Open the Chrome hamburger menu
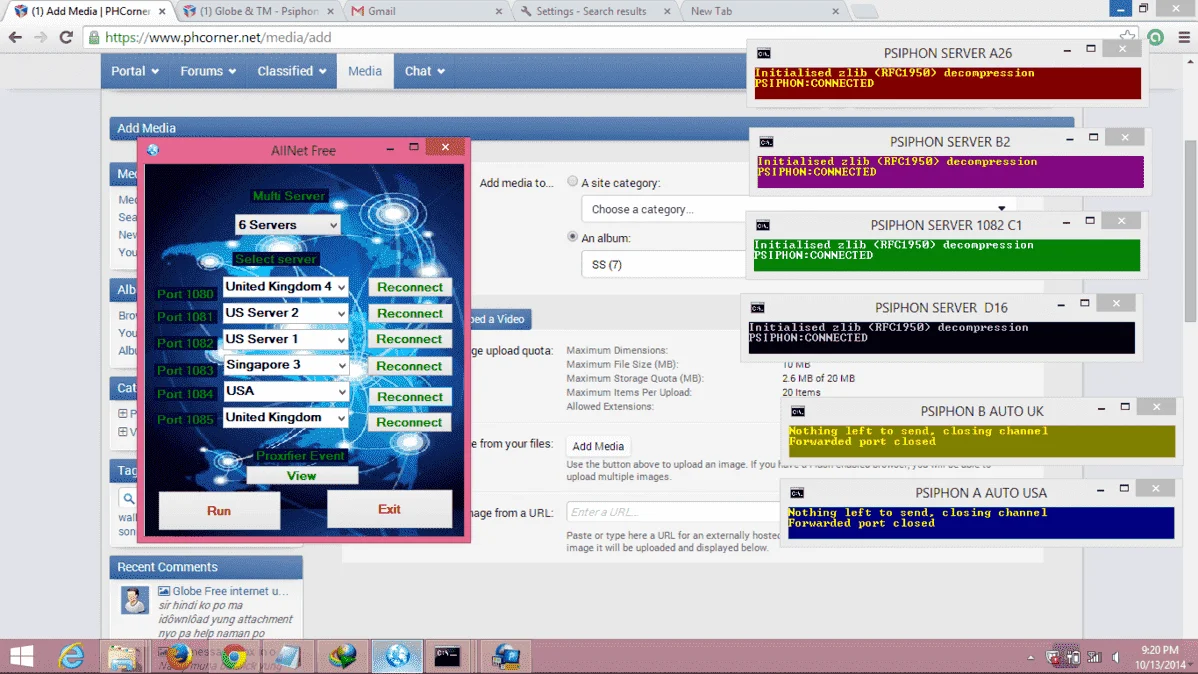This screenshot has height=674, width=1198. point(1184,37)
